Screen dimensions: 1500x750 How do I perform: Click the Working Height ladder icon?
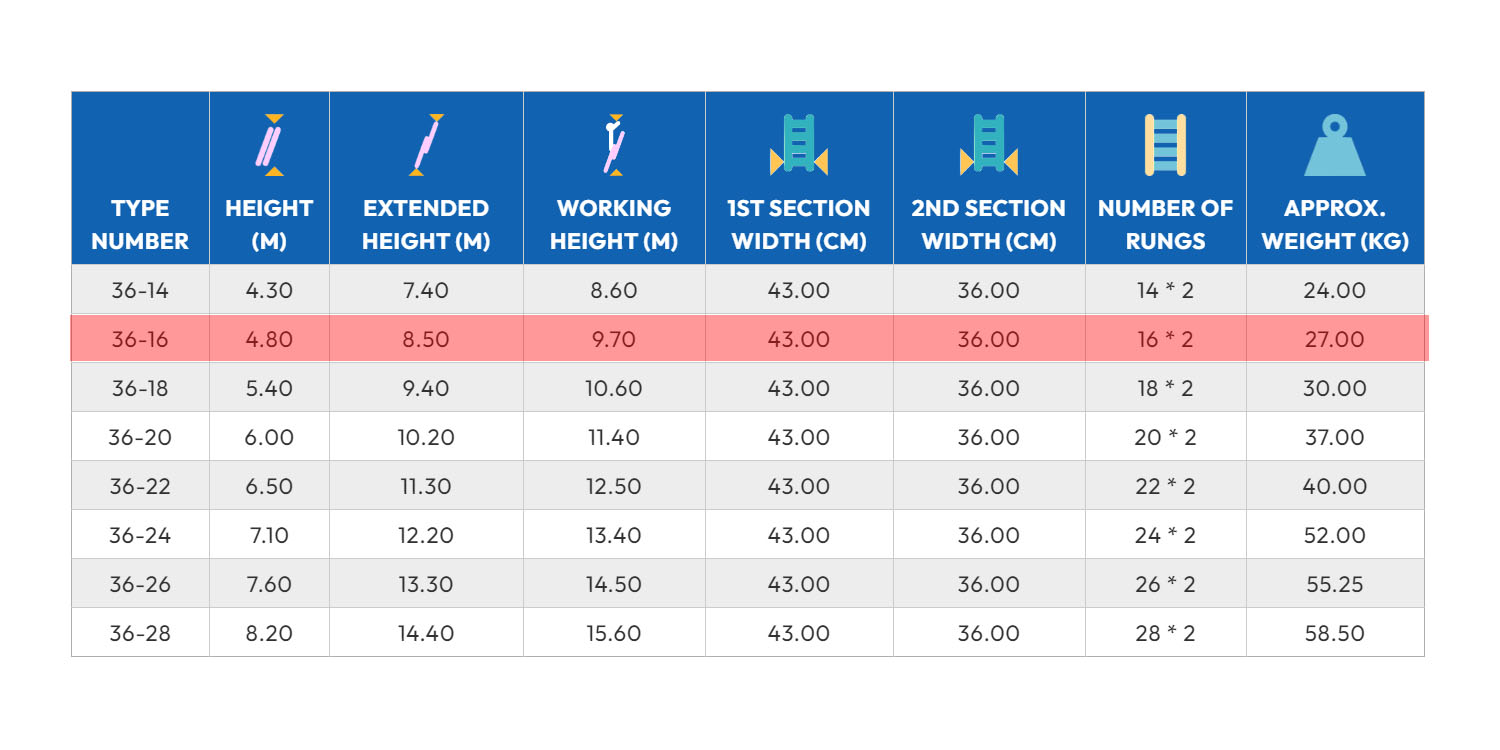click(614, 146)
